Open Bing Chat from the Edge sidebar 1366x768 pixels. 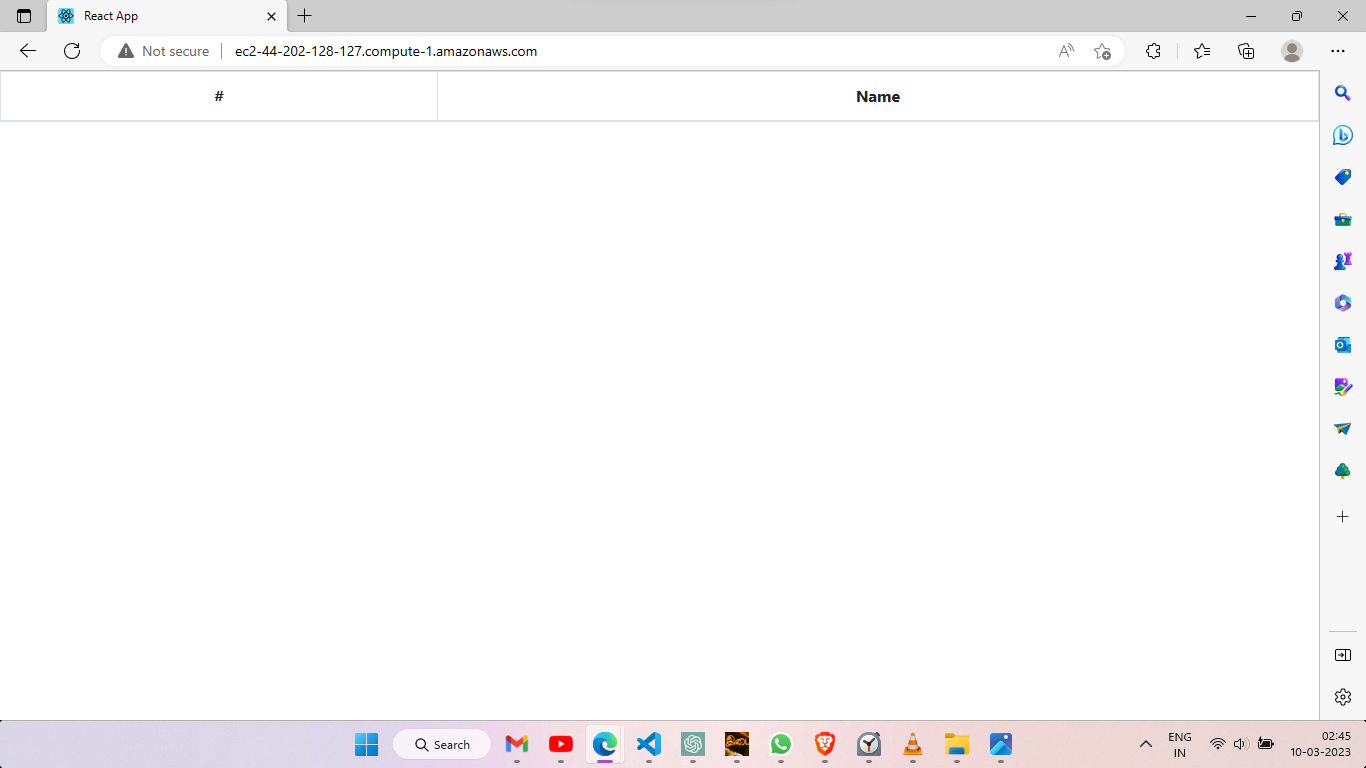coord(1343,135)
